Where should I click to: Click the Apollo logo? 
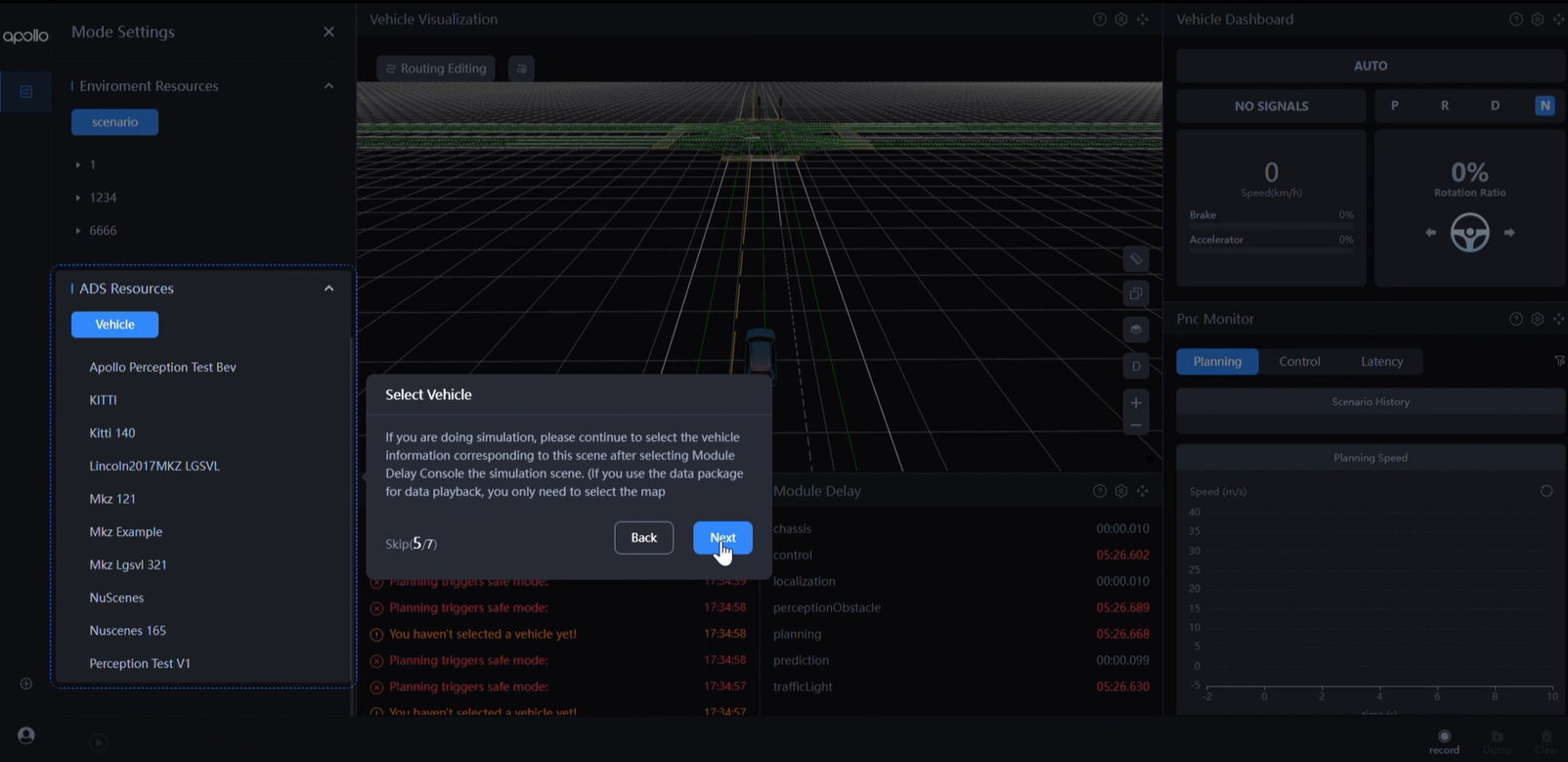point(25,36)
